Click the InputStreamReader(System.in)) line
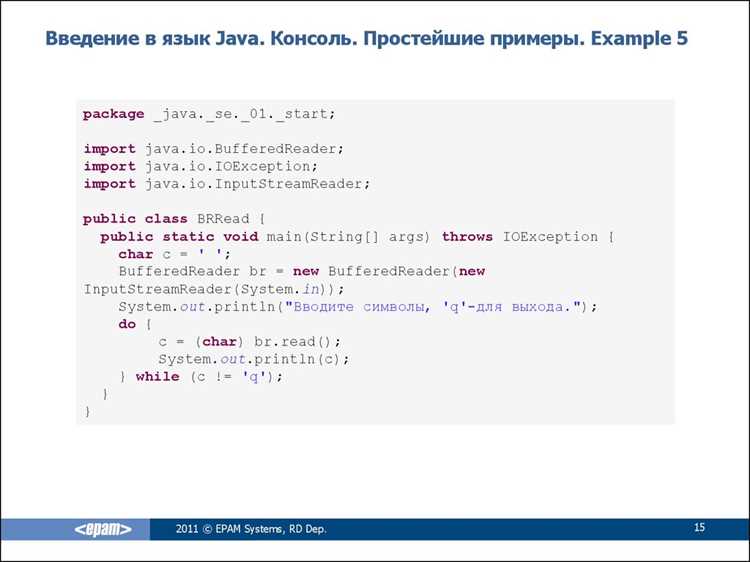The image size is (750, 562). coord(214,289)
